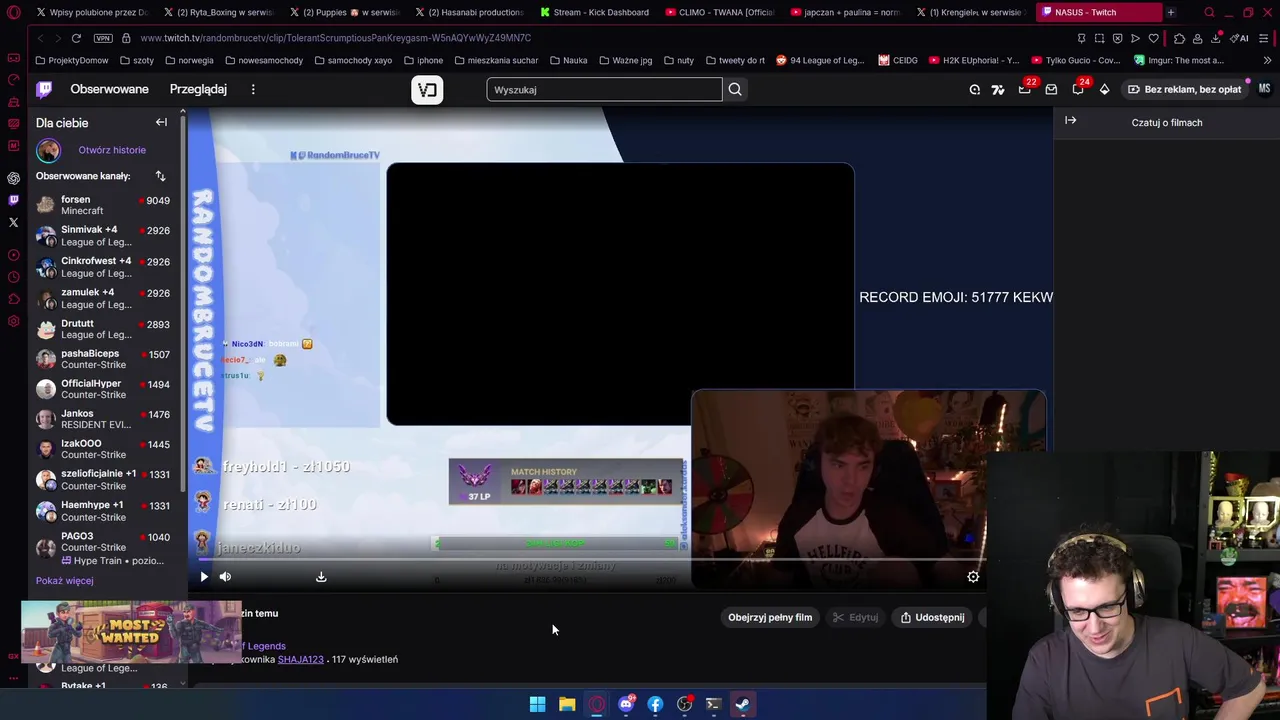Open the browser extensions cube icon

1179,38
